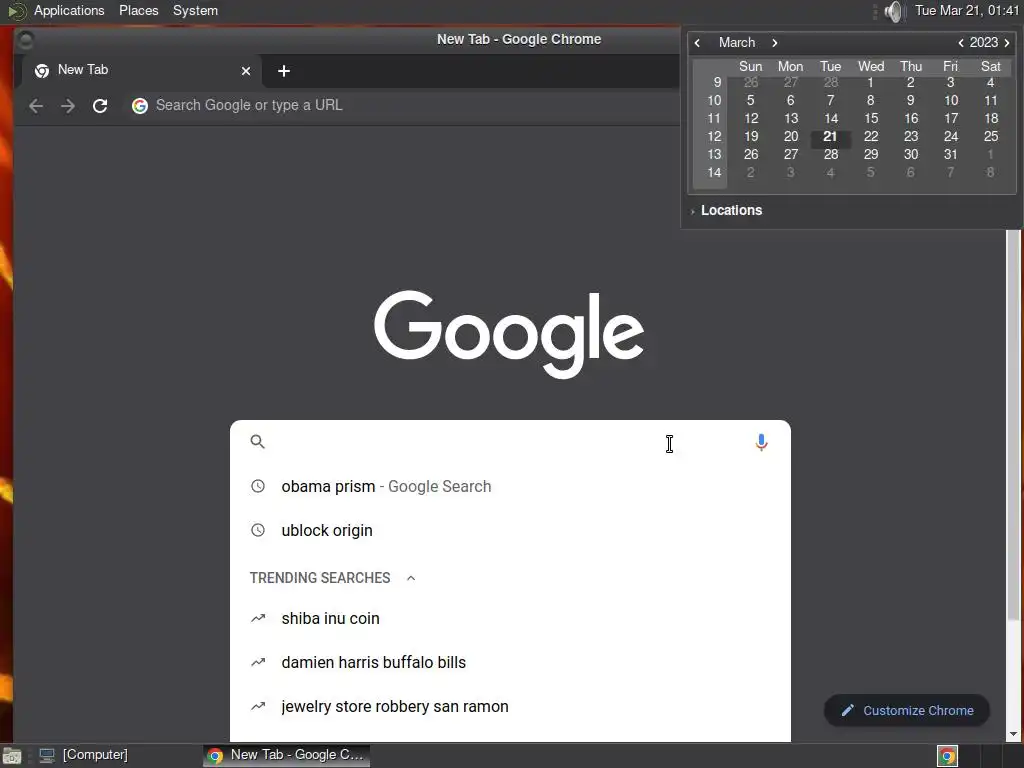
Task: Click the magnifier icon in the search box
Action: pyautogui.click(x=257, y=441)
